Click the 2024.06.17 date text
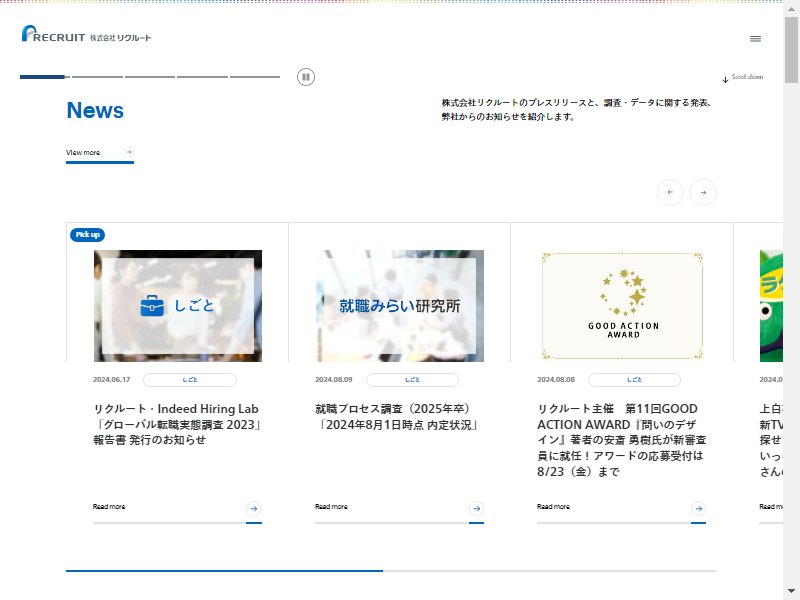Screen dimensions: 800x600 pyautogui.click(x=111, y=380)
